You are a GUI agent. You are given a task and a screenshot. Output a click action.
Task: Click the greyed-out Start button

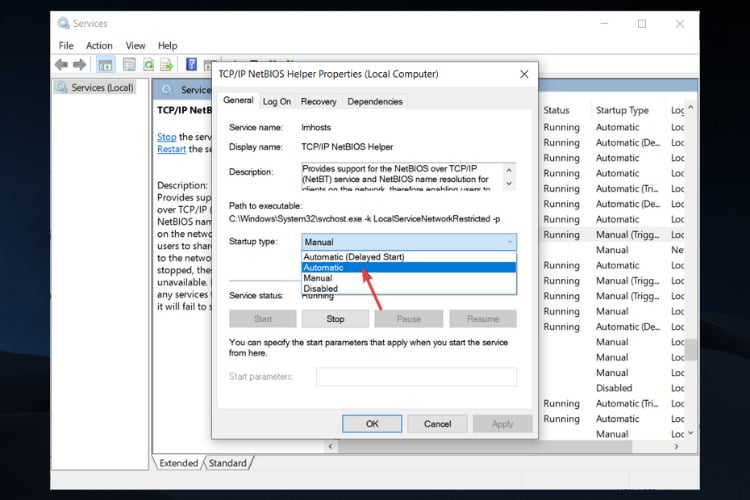pyautogui.click(x=263, y=319)
